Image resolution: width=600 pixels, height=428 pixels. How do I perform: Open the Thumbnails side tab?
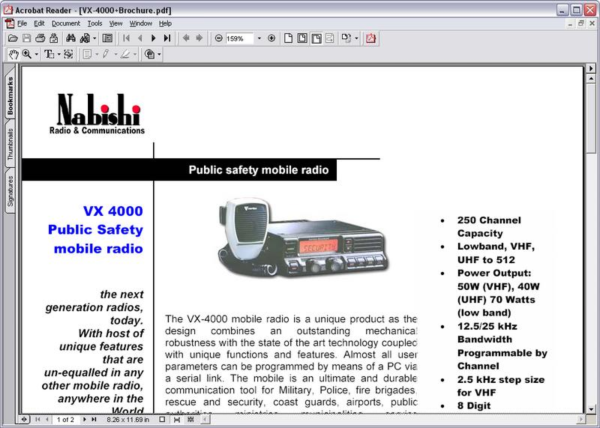pyautogui.click(x=10, y=144)
